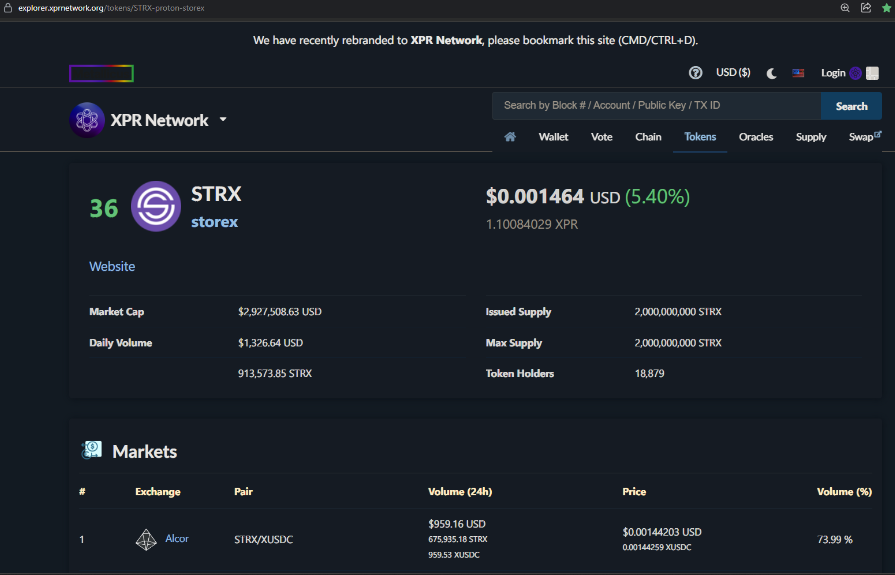Click the 1.10084029 XPR value
Screen dimensions: 895x575
[x=532, y=224]
